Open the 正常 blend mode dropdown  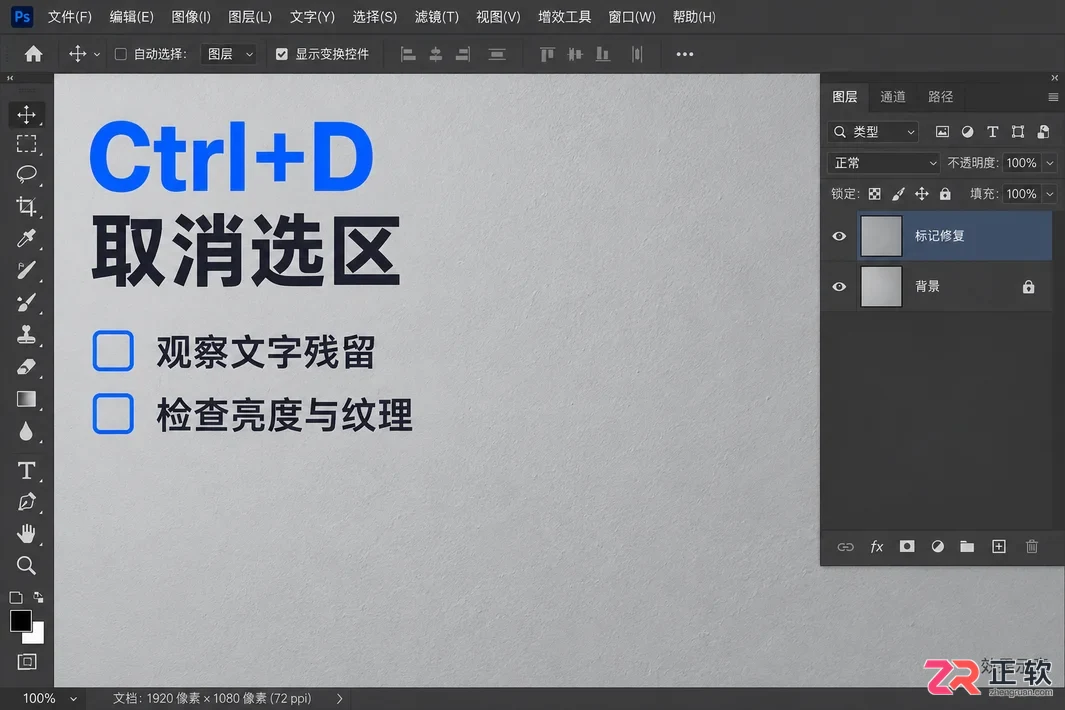pyautogui.click(x=884, y=163)
